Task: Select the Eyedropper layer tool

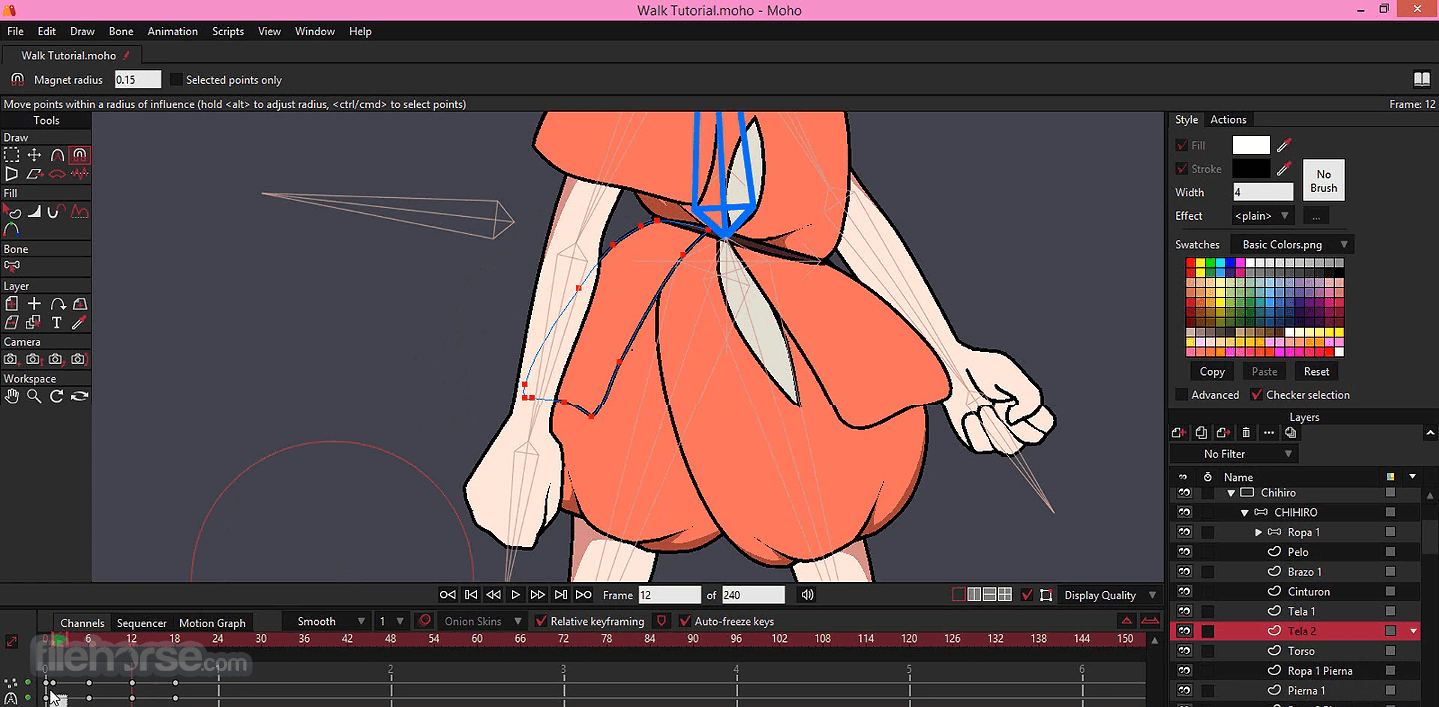Action: (x=80, y=322)
